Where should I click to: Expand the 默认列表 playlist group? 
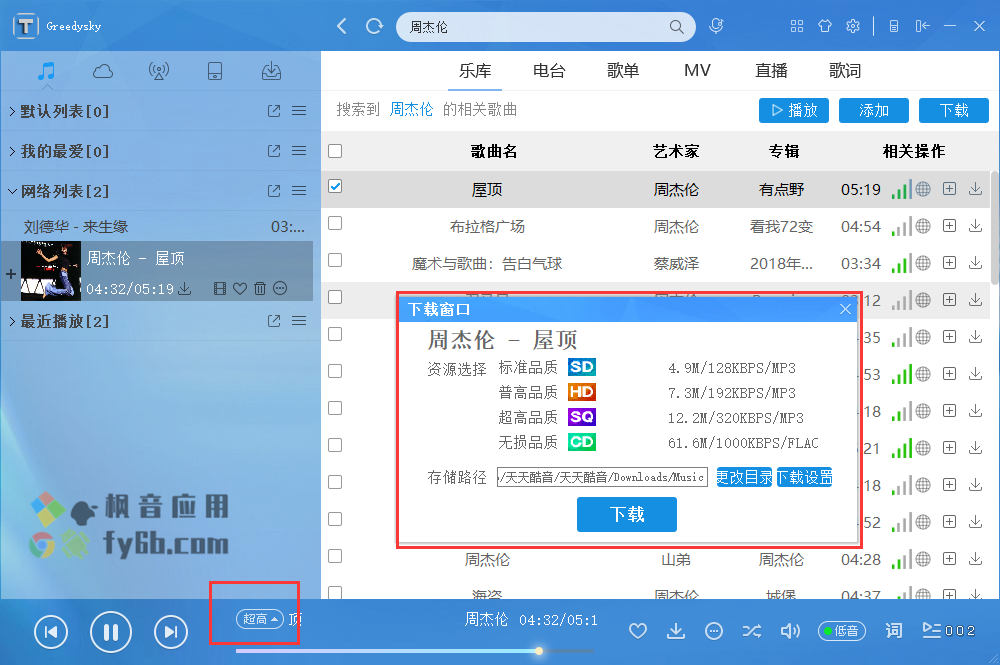(12, 112)
